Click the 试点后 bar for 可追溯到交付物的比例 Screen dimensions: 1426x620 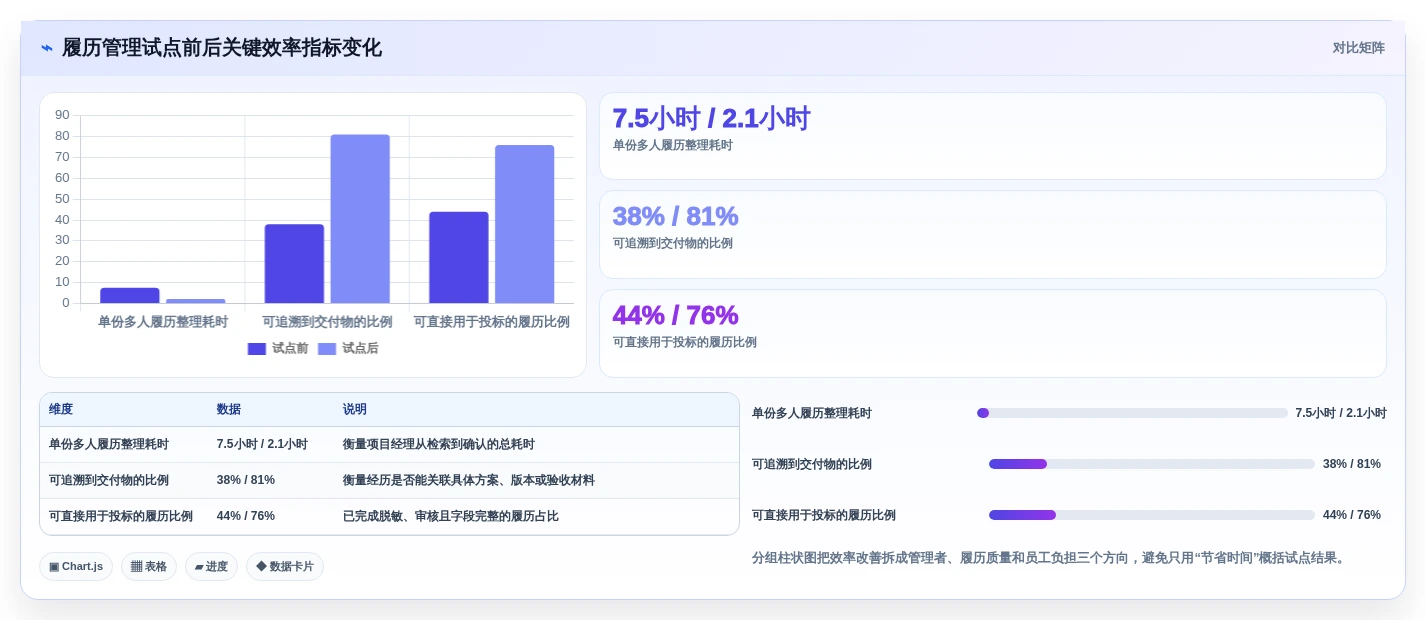[x=360, y=219]
